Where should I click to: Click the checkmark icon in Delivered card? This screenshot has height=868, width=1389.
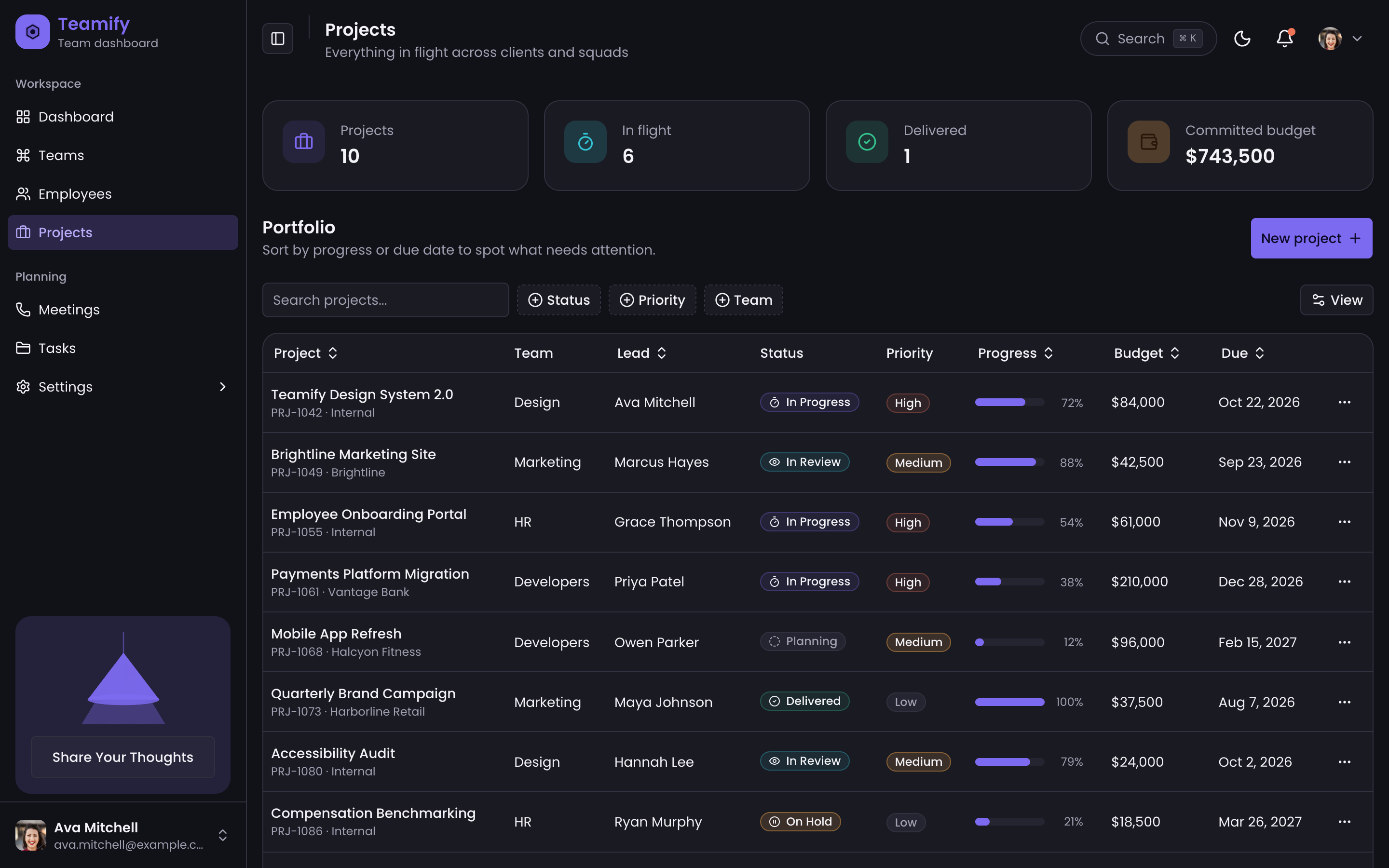click(x=867, y=142)
